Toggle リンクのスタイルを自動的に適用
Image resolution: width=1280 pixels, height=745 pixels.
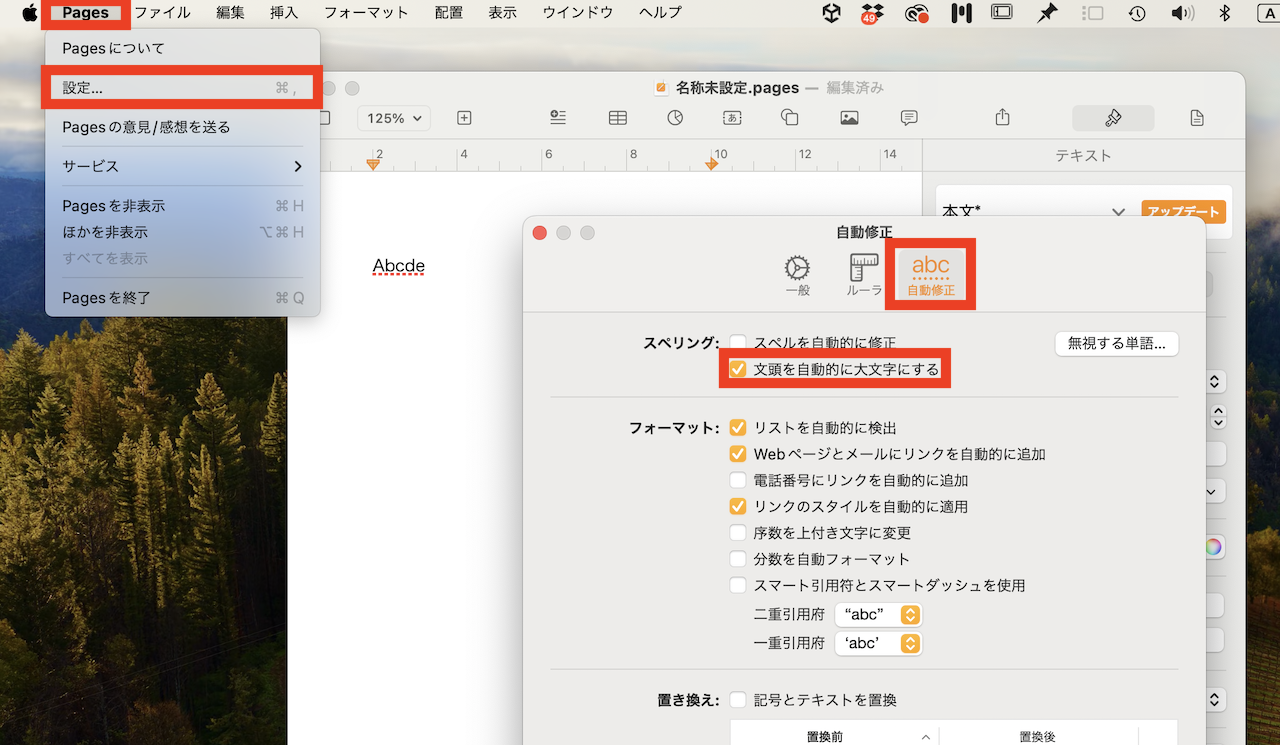(x=738, y=506)
